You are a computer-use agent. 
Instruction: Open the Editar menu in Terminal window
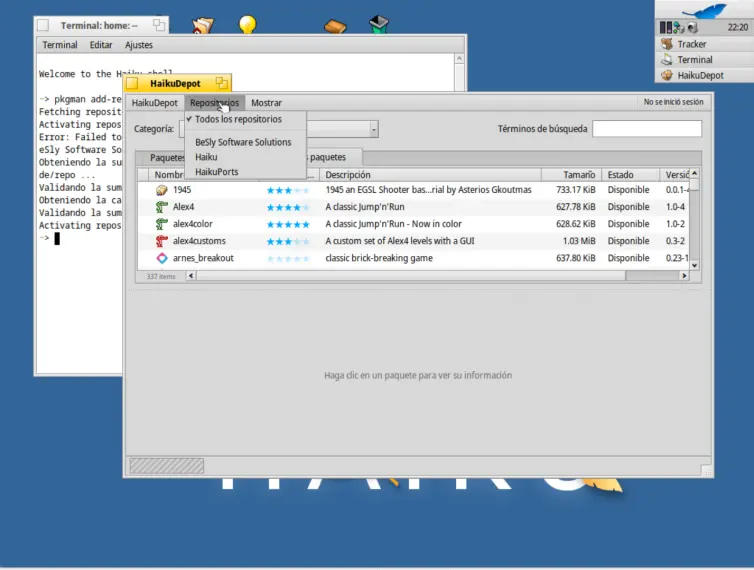(x=101, y=45)
